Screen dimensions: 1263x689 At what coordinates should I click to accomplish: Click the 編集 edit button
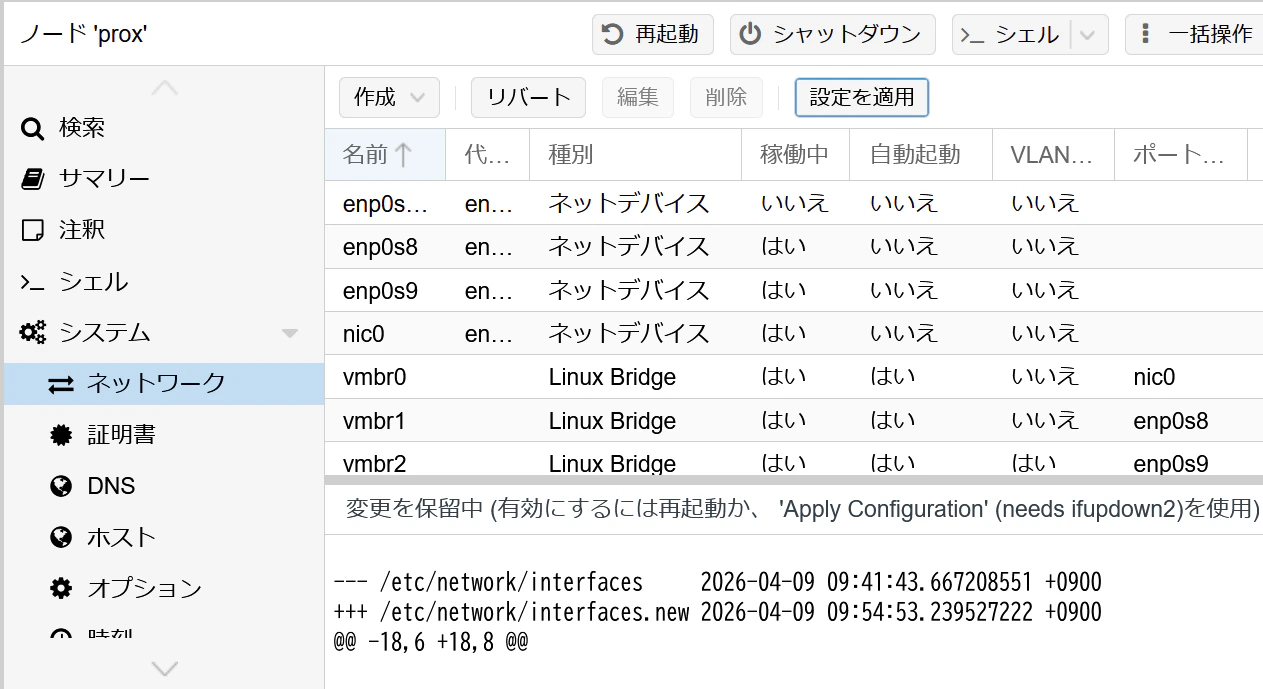click(638, 97)
